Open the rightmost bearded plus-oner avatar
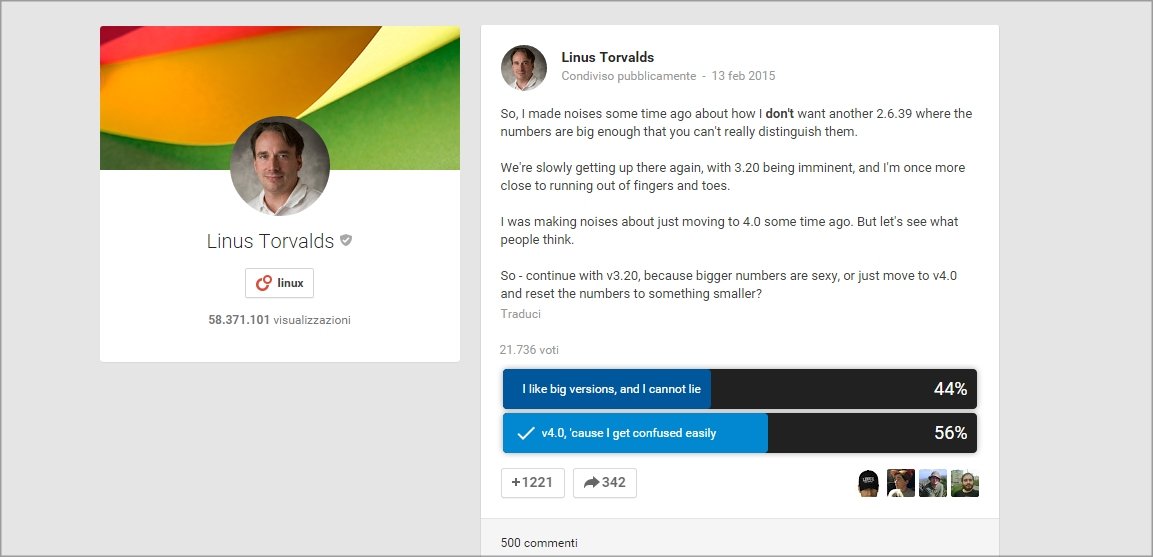Screen dimensions: 1153x557 tap(965, 483)
